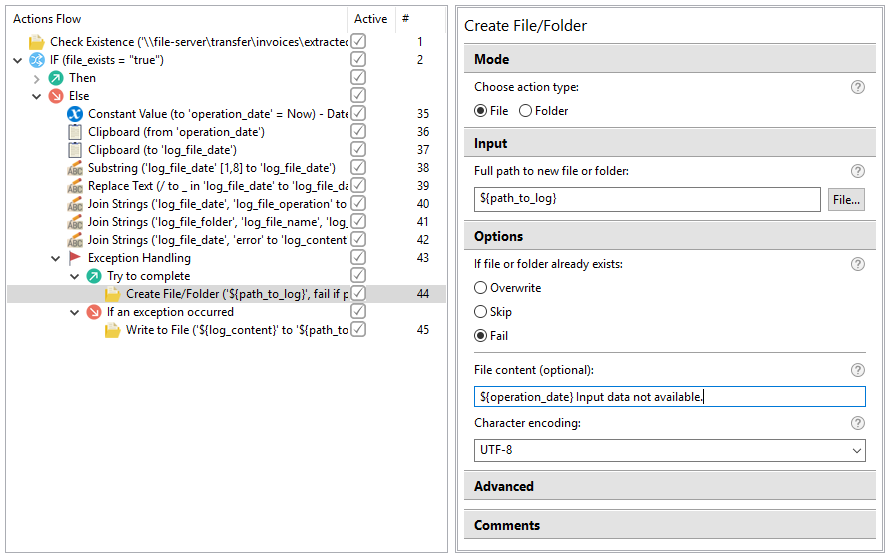Collapse the Input section header

(670, 143)
